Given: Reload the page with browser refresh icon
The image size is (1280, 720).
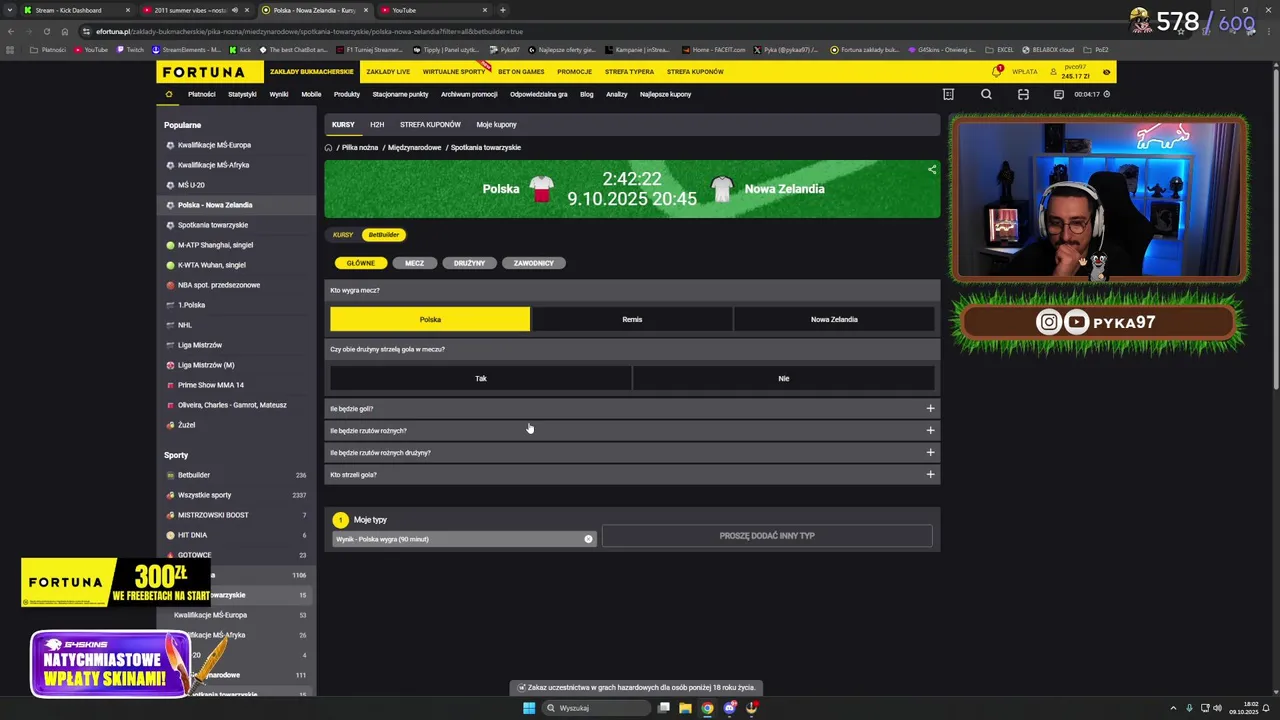Looking at the screenshot, I should (46, 31).
